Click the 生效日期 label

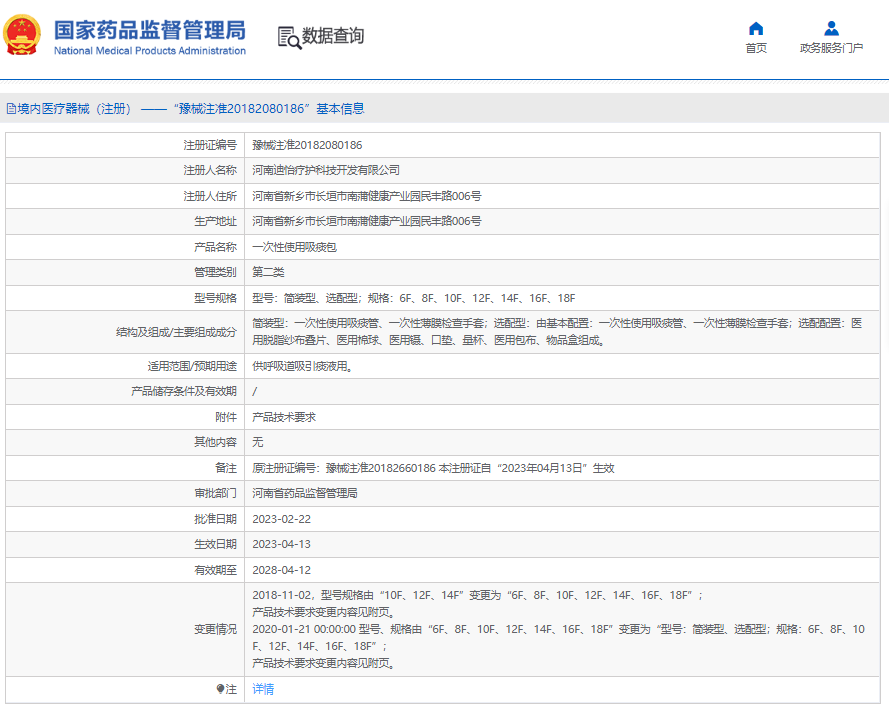pyautogui.click(x=215, y=544)
